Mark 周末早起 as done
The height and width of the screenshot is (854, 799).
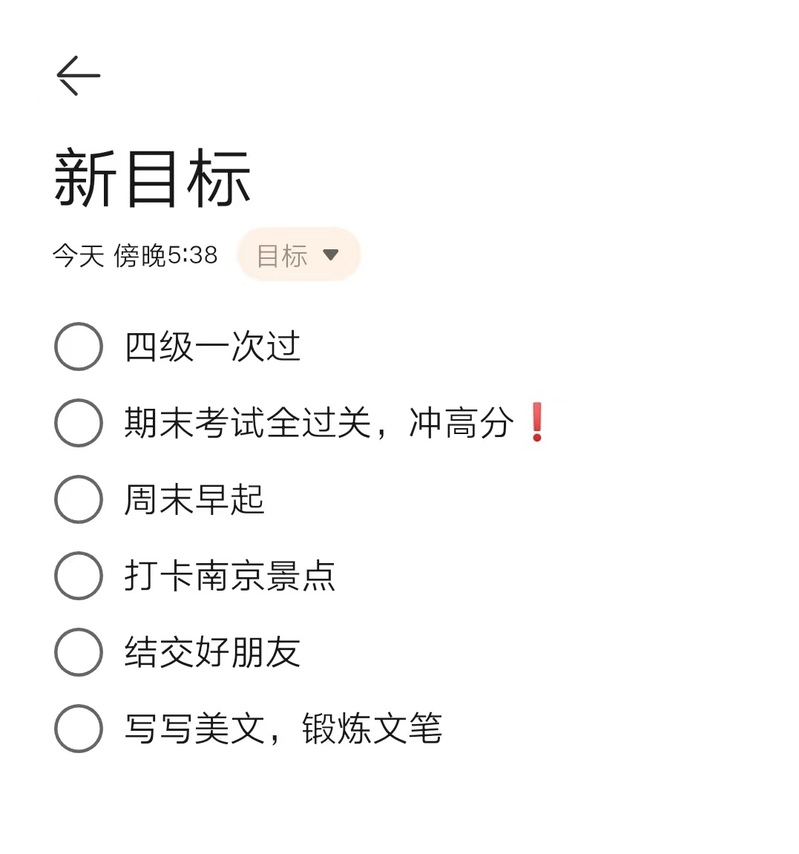pyautogui.click(x=78, y=499)
